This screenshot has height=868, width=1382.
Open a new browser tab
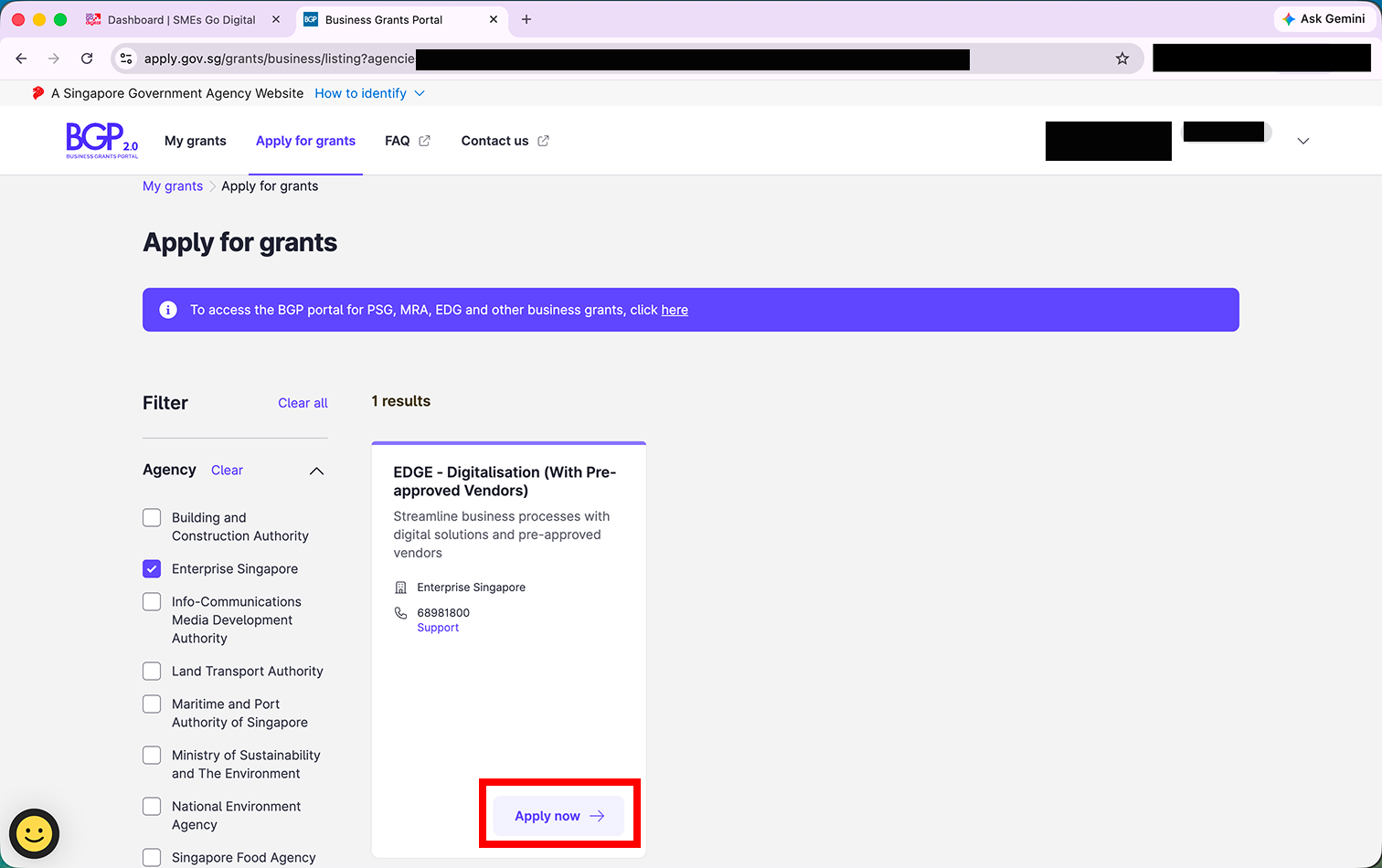526,19
